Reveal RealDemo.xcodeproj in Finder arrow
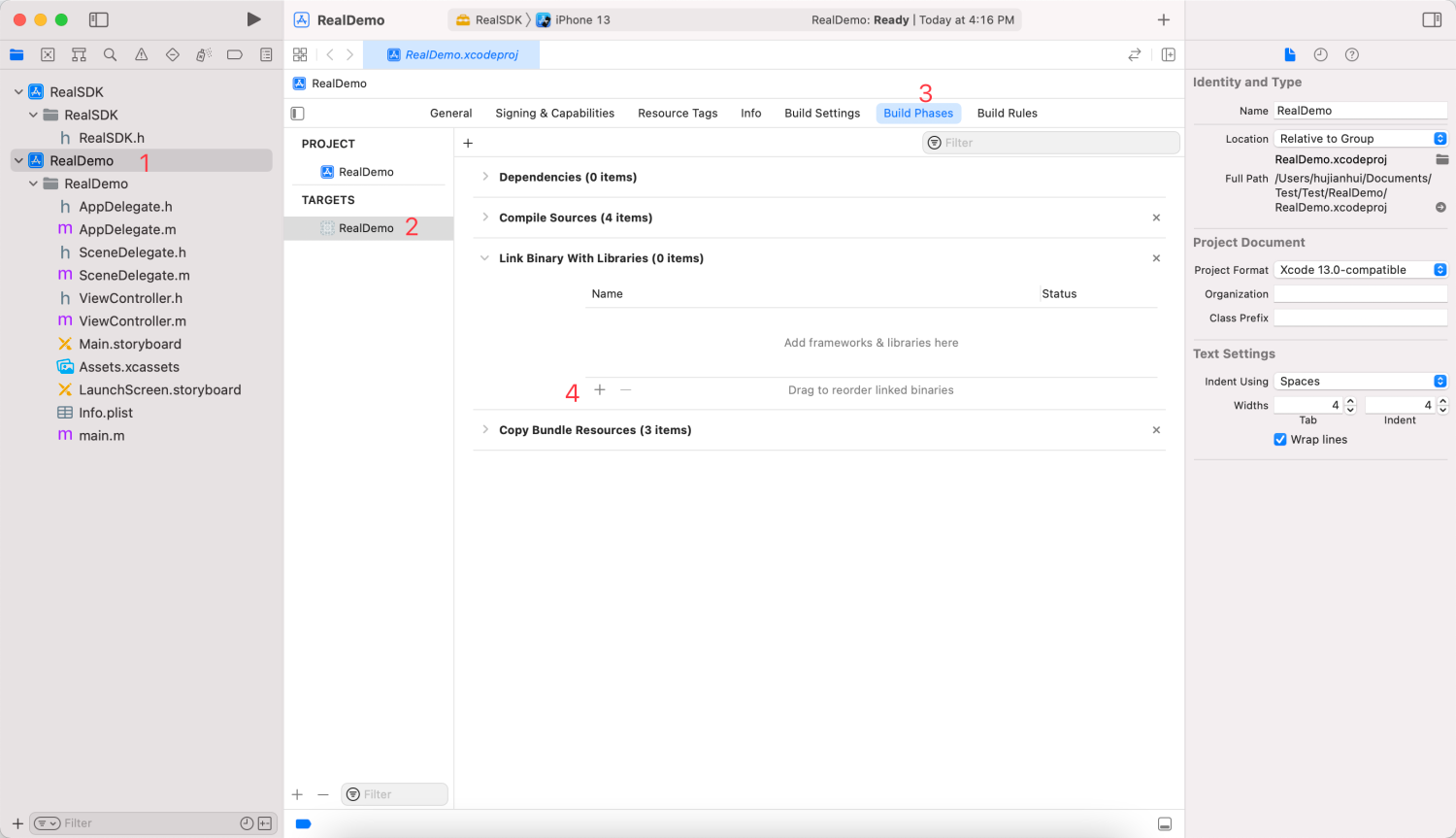 1440,208
